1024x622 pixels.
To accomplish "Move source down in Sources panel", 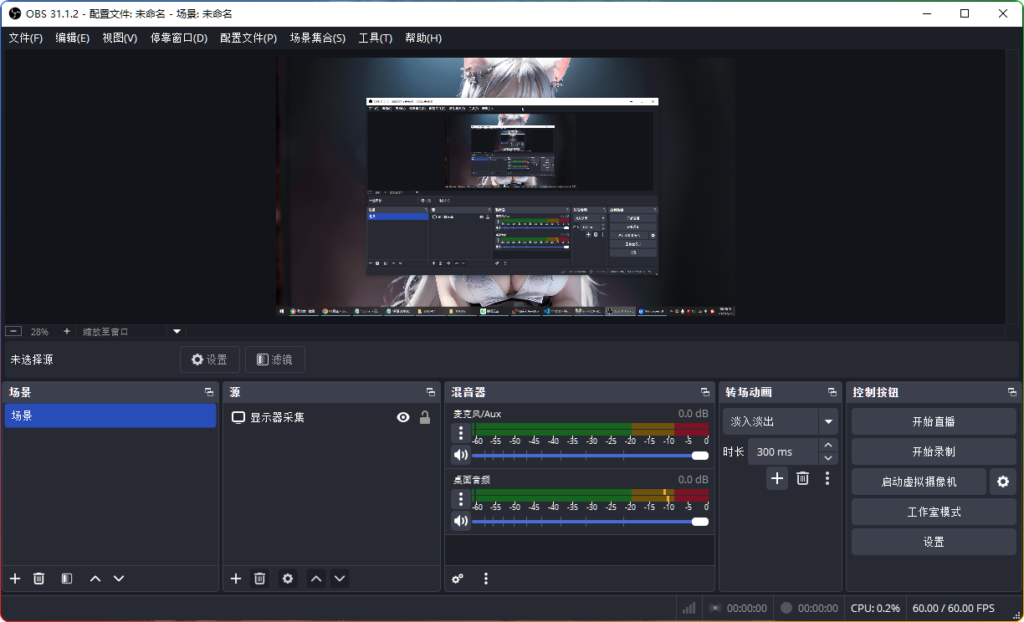I will point(340,578).
